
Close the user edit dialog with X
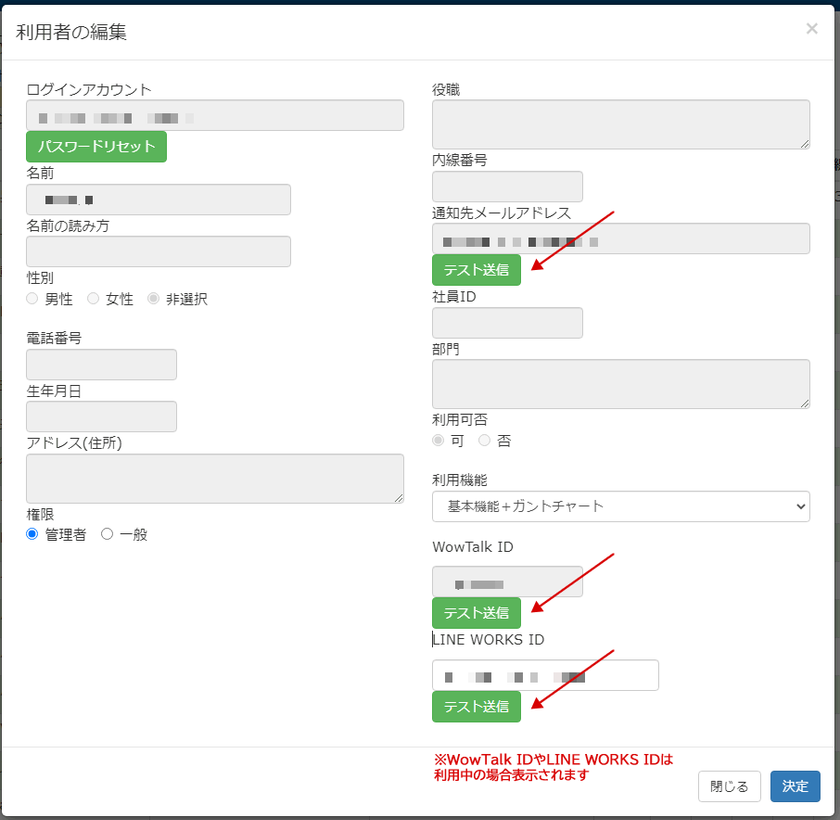[811, 29]
